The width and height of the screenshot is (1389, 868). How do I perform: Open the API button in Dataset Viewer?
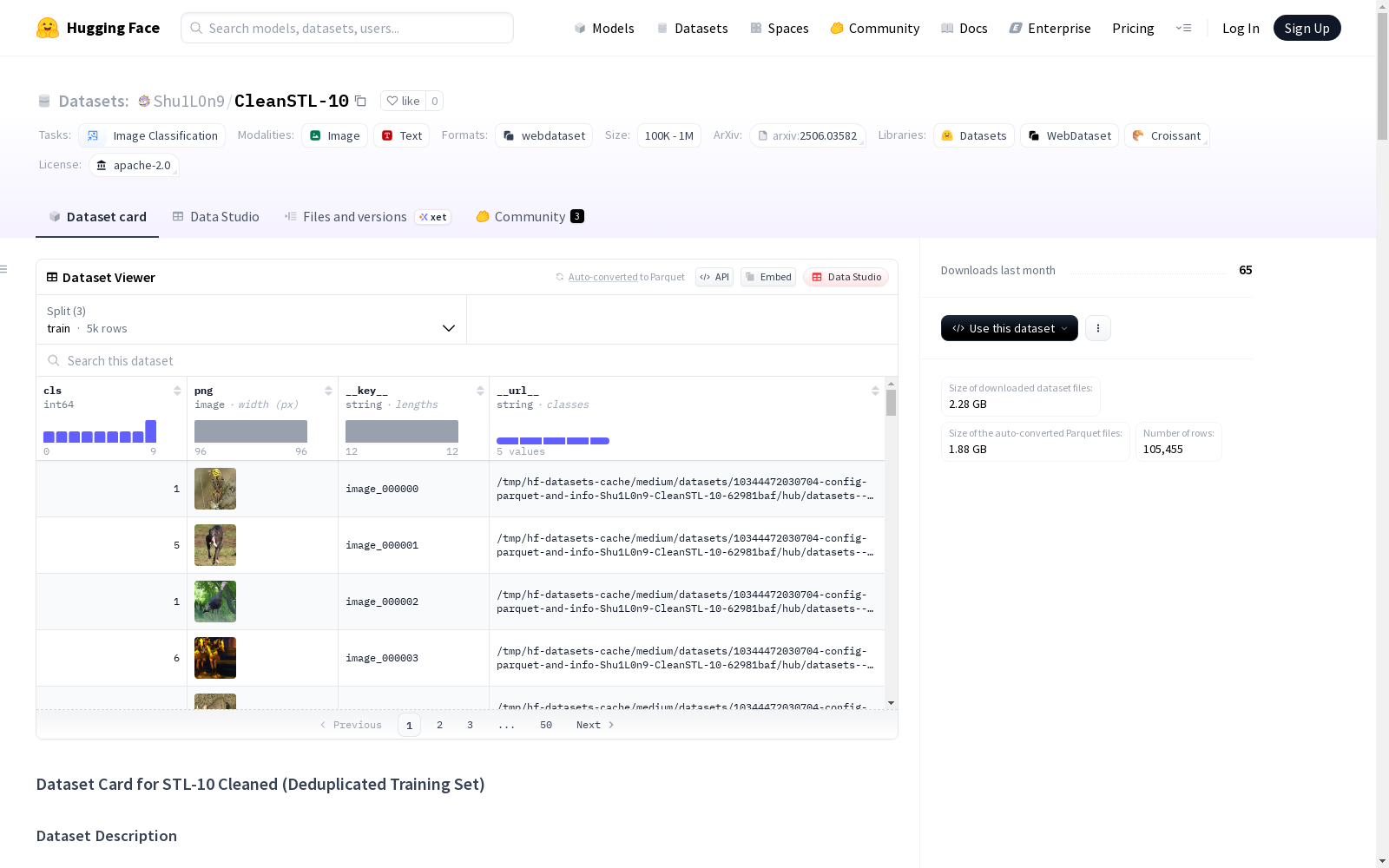click(x=714, y=277)
